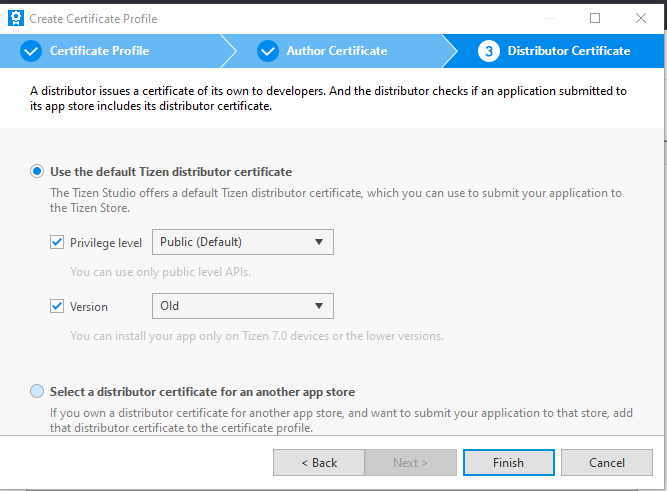Click the 'Version' label text
This screenshot has width=667, height=491.
pyautogui.click(x=88, y=307)
